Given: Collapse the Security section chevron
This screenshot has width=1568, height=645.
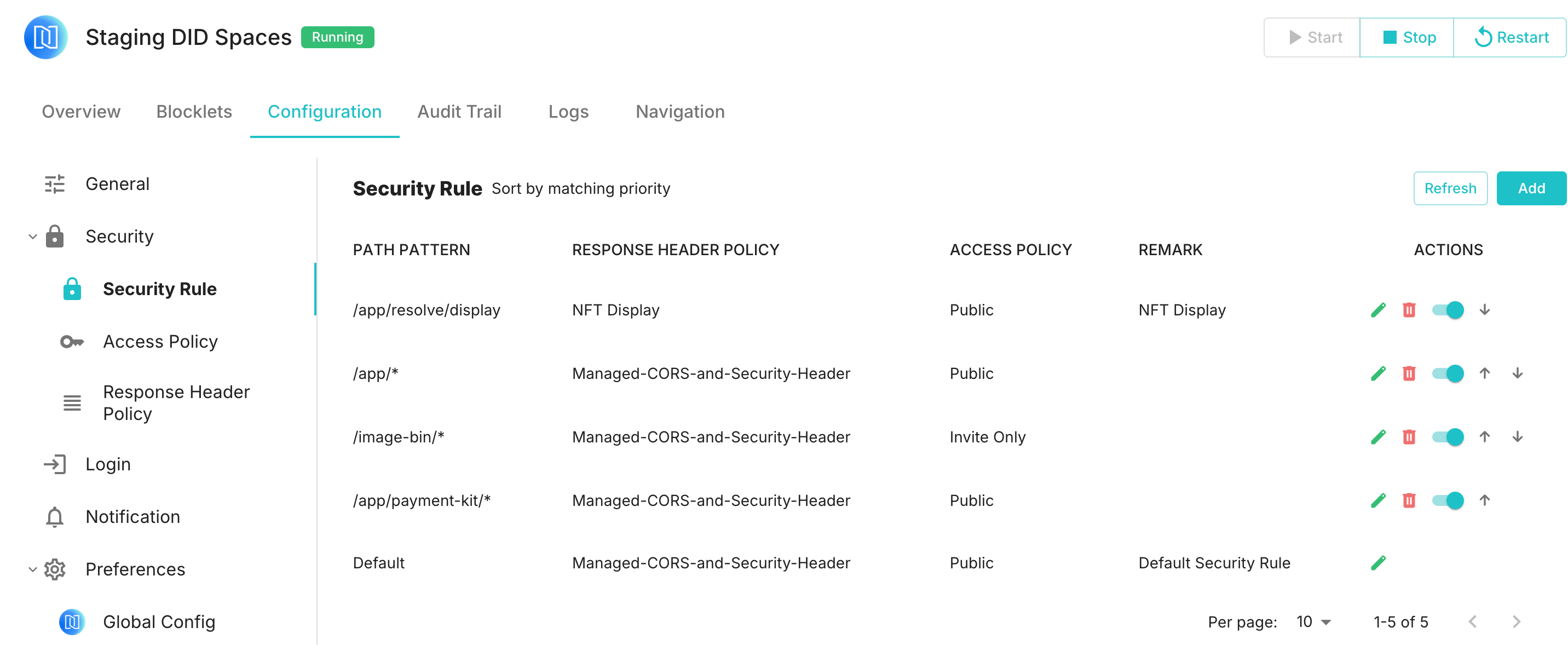Looking at the screenshot, I should [x=33, y=236].
